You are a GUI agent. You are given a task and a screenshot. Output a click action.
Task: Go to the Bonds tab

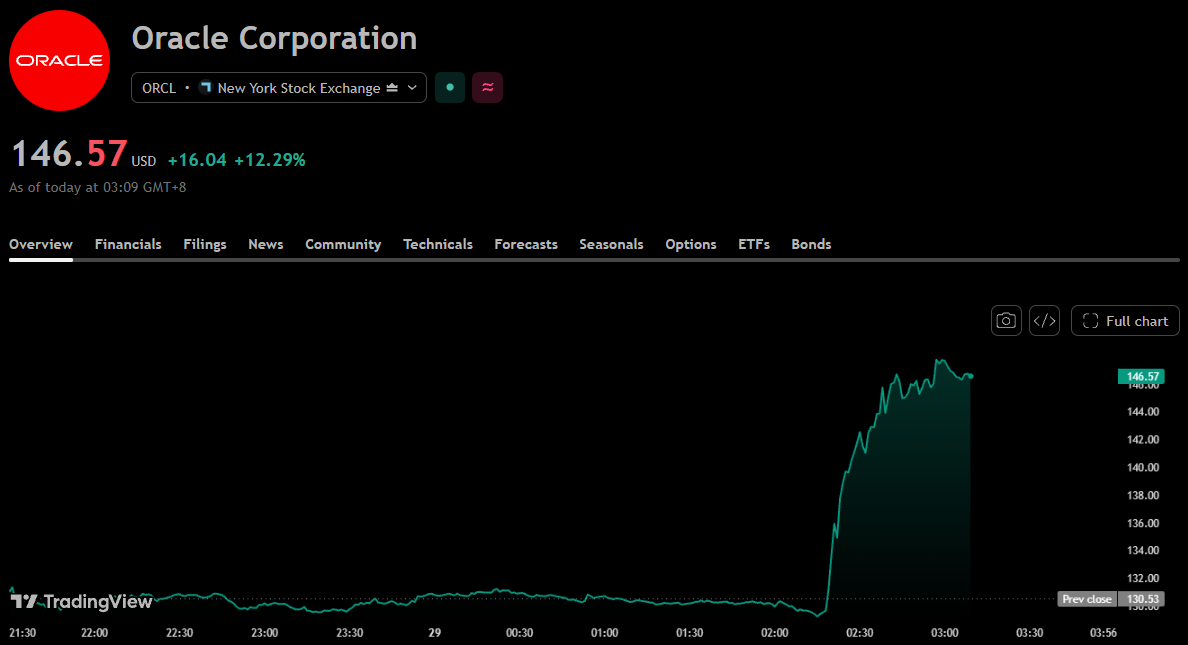pos(811,244)
